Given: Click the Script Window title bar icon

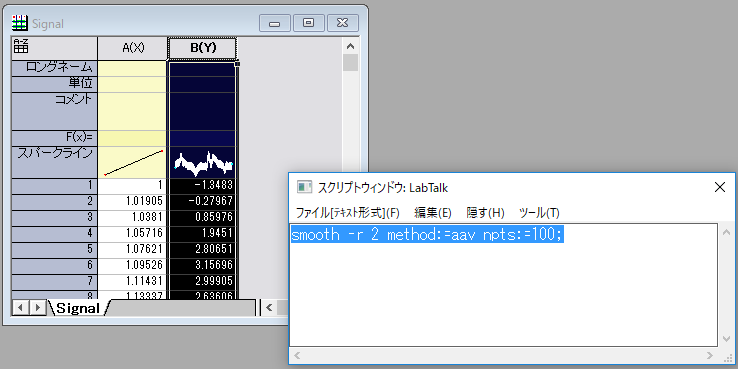Looking at the screenshot, I should (305, 187).
